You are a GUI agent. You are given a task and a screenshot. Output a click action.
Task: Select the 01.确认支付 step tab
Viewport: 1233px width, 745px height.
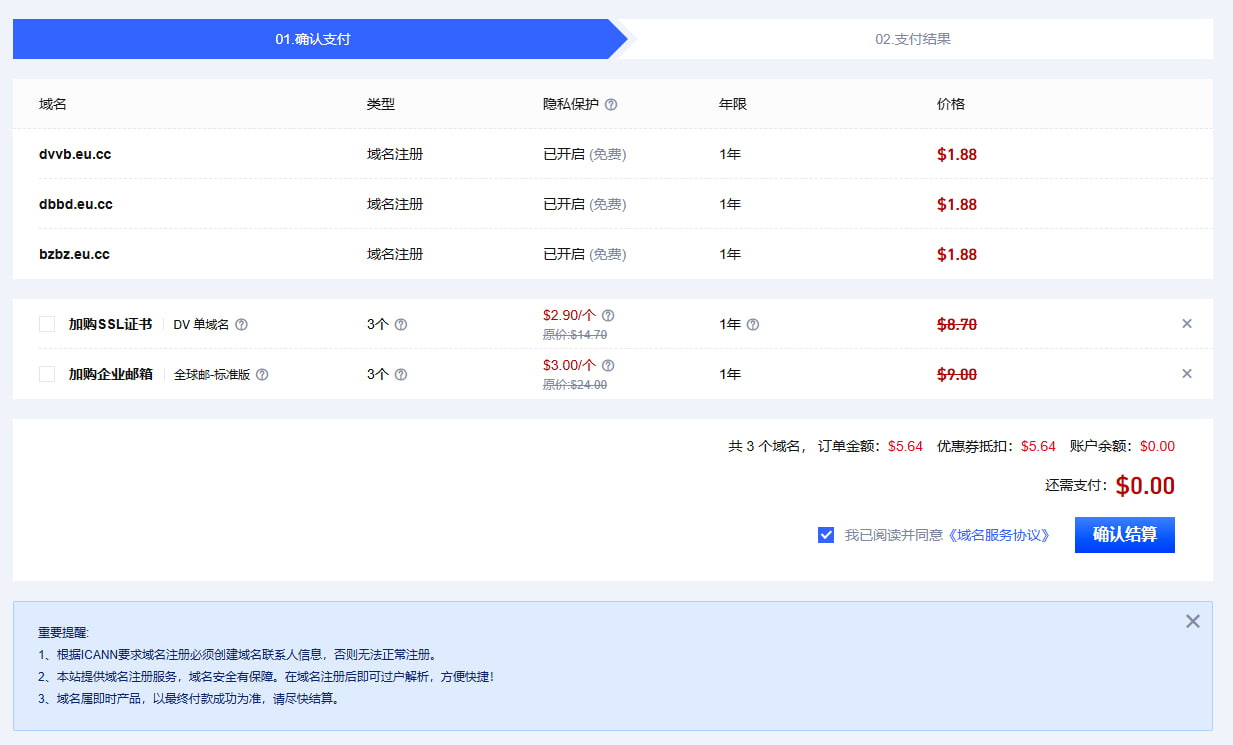314,39
